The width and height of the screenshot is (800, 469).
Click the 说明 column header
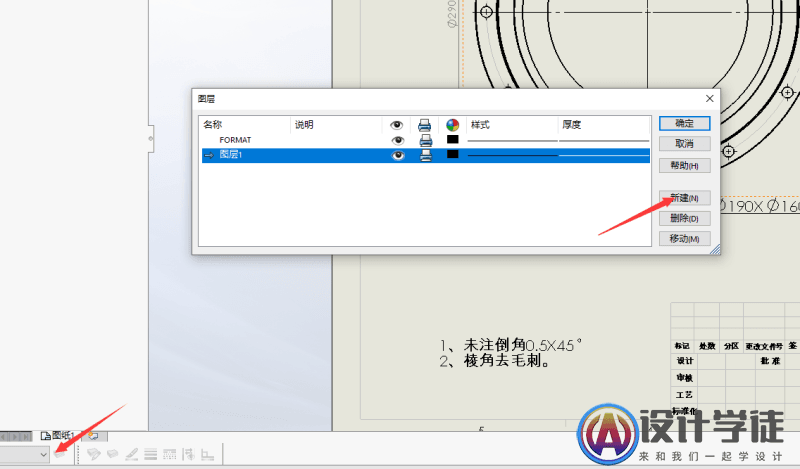(304, 125)
